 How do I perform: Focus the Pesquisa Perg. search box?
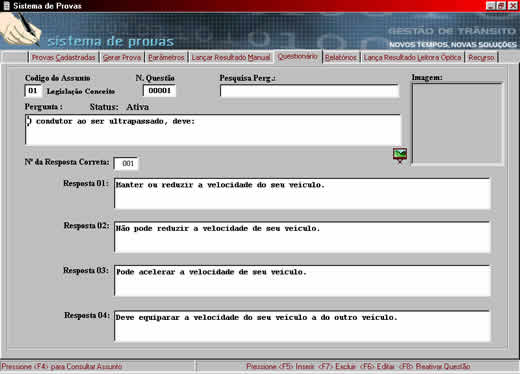click(x=309, y=91)
